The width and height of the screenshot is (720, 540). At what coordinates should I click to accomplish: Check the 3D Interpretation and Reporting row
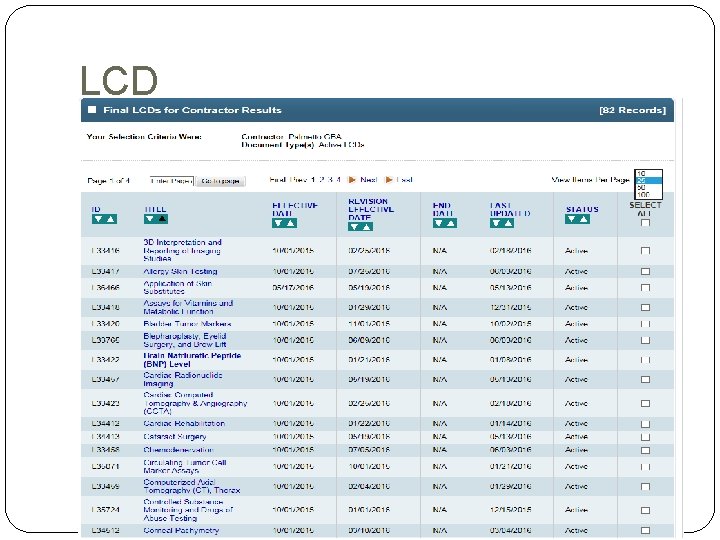pyautogui.click(x=645, y=251)
